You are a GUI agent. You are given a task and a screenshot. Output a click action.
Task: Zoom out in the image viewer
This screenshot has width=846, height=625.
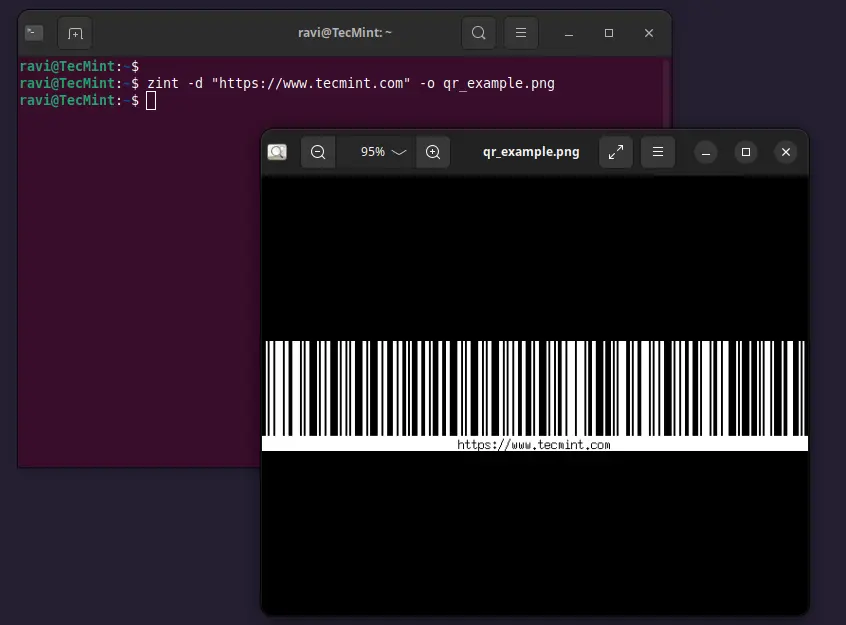318,152
